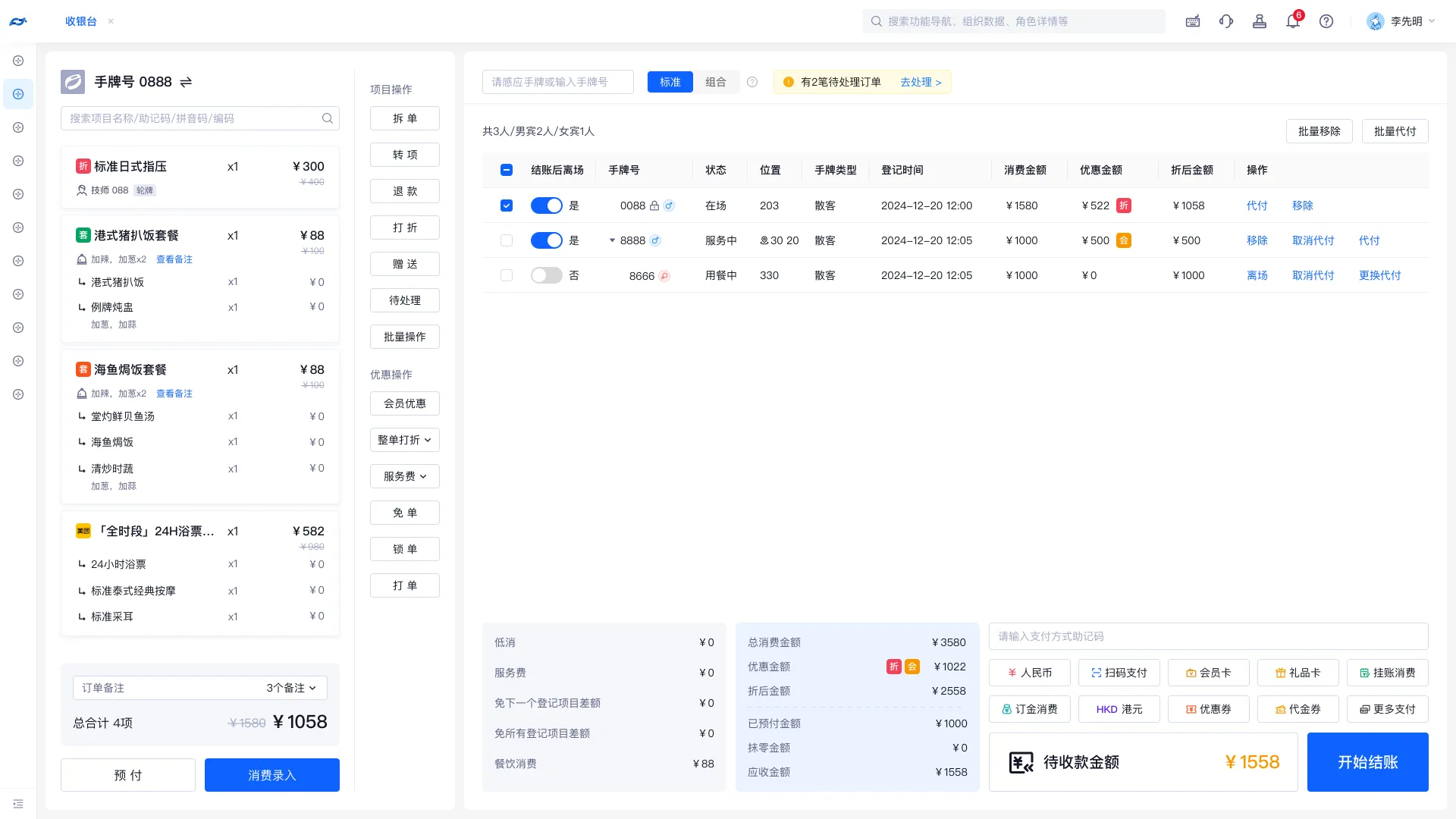Open the 3个备注 order notes expander
Image resolution: width=1456 pixels, height=819 pixels.
(290, 688)
